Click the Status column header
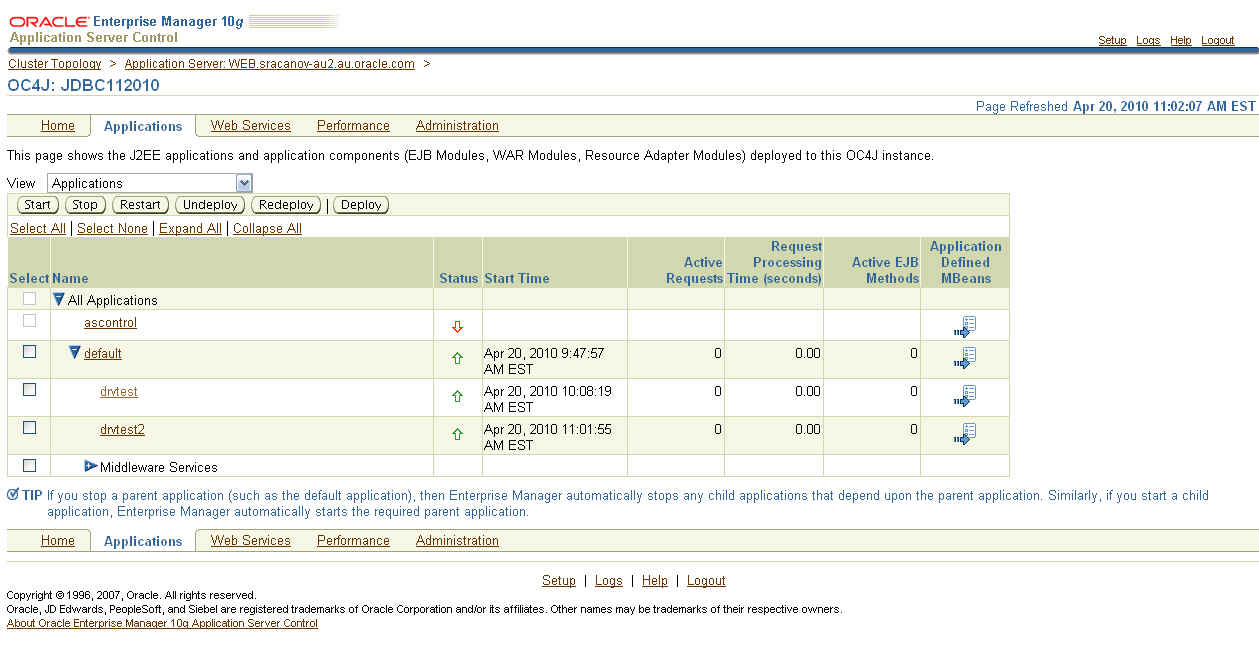The image size is (1259, 645). 458,278
